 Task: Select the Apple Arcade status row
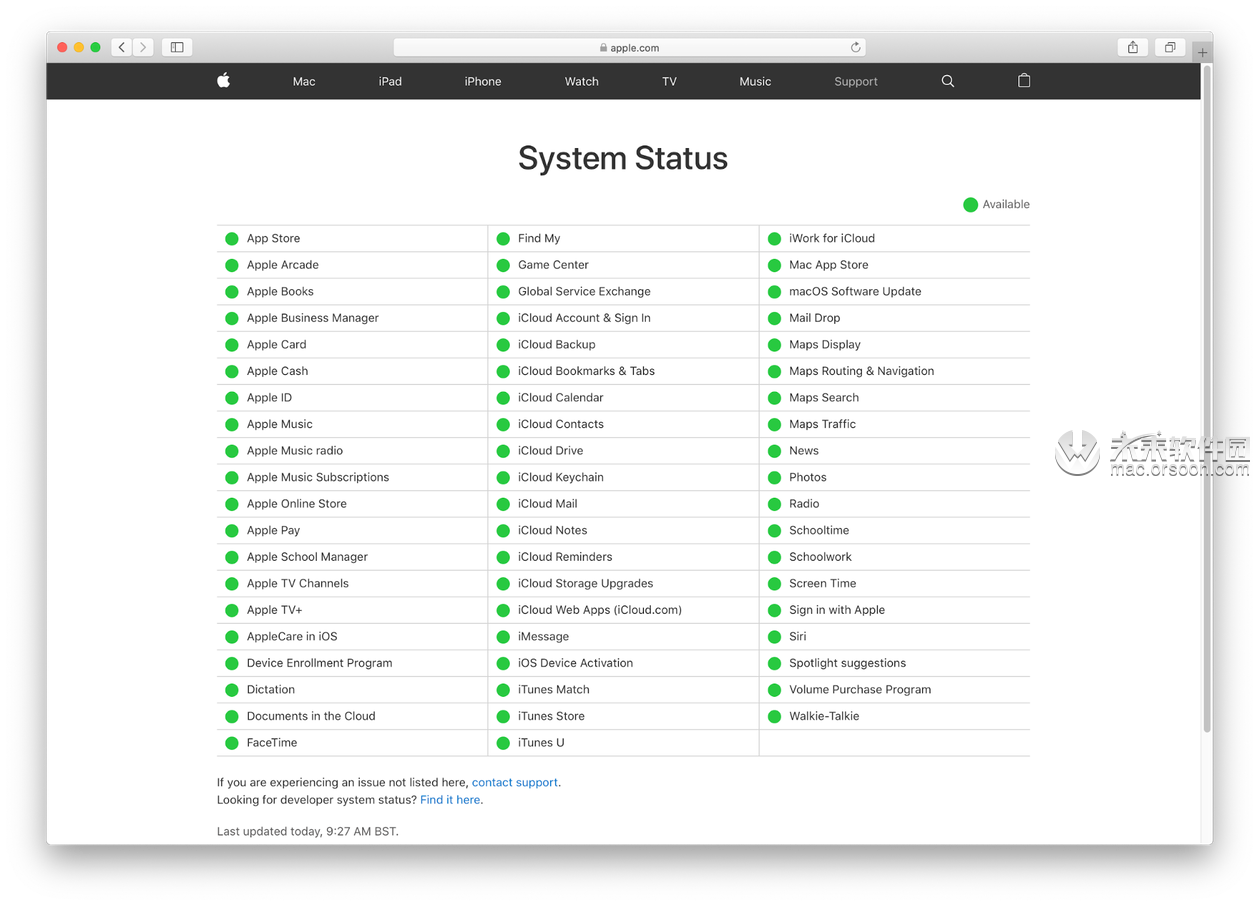click(x=352, y=265)
